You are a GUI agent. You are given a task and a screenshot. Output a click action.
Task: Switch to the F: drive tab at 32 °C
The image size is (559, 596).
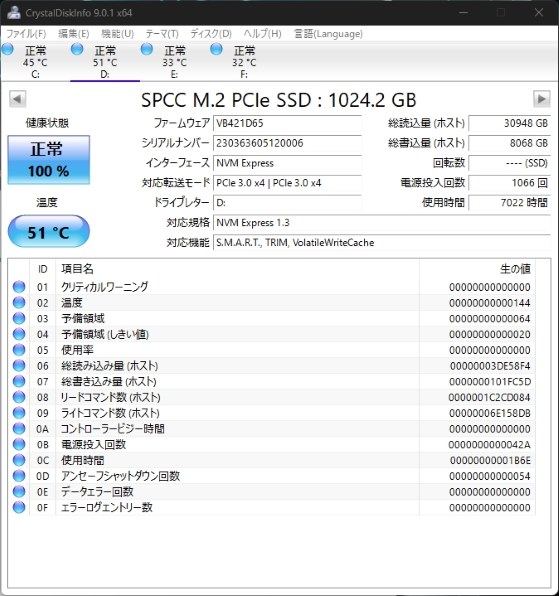(x=244, y=62)
